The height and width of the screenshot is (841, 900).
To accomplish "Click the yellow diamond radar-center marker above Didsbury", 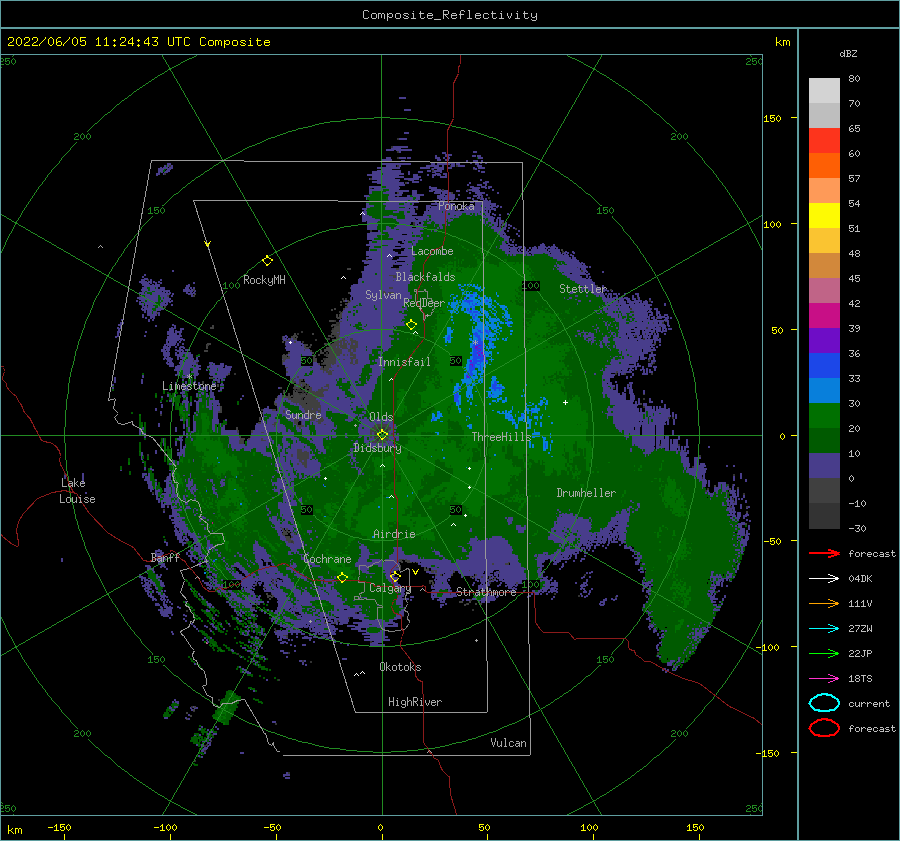I will pyautogui.click(x=382, y=435).
